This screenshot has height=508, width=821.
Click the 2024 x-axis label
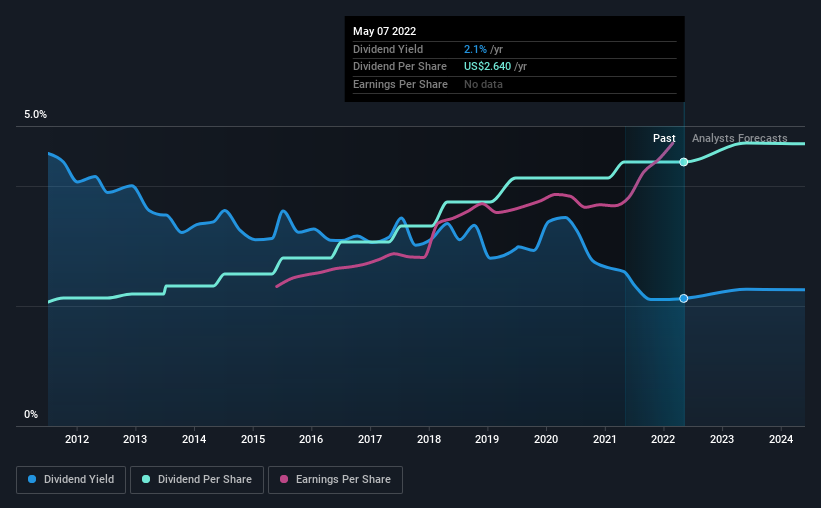781,439
